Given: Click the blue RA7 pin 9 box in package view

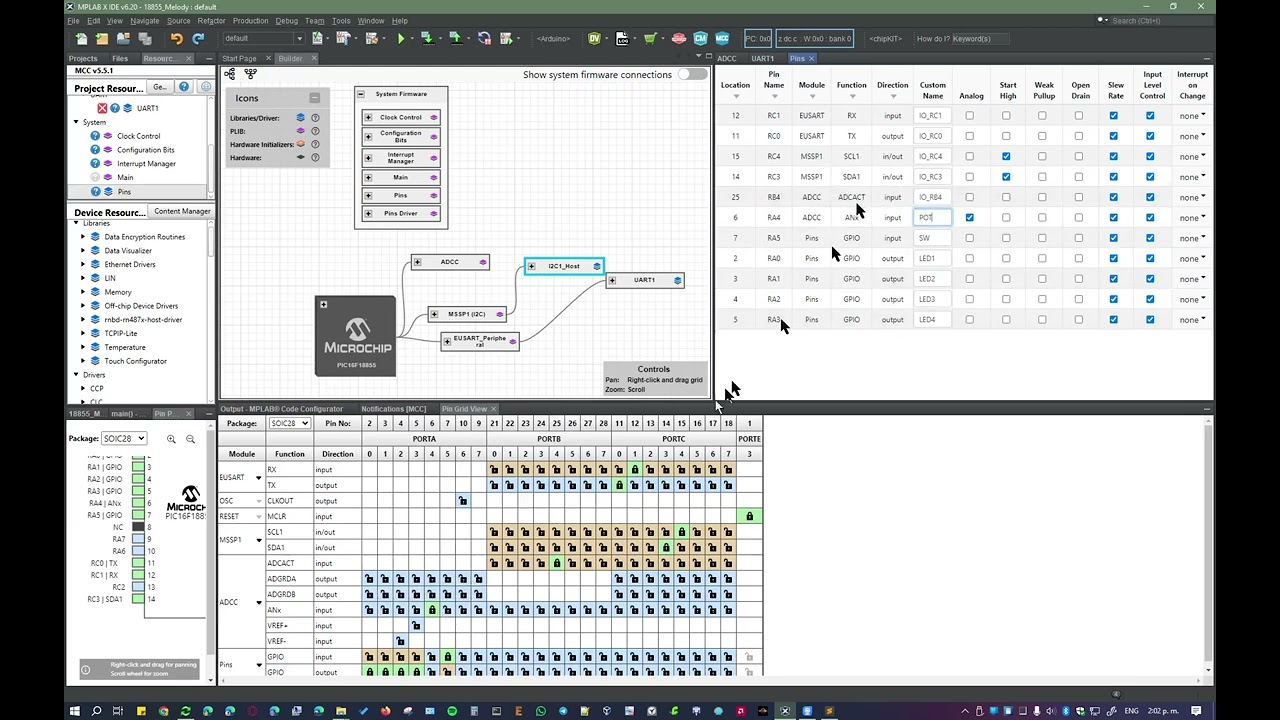Looking at the screenshot, I should click(x=138, y=539).
